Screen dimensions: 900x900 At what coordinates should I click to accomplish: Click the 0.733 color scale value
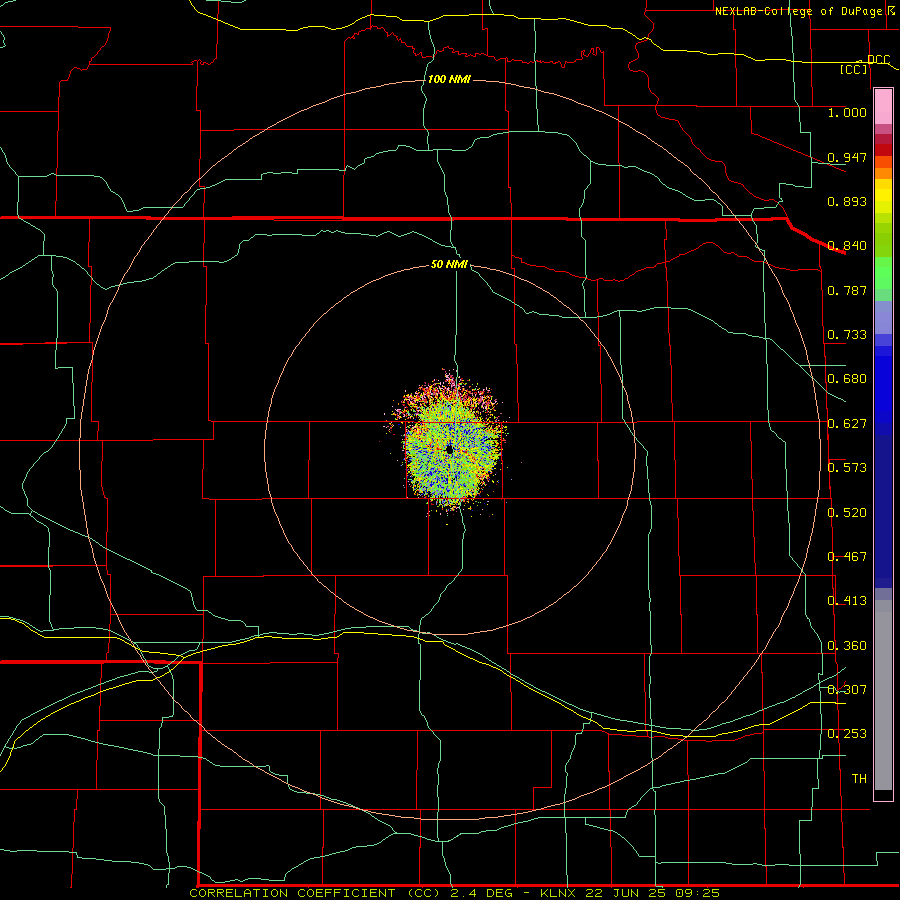point(847,335)
